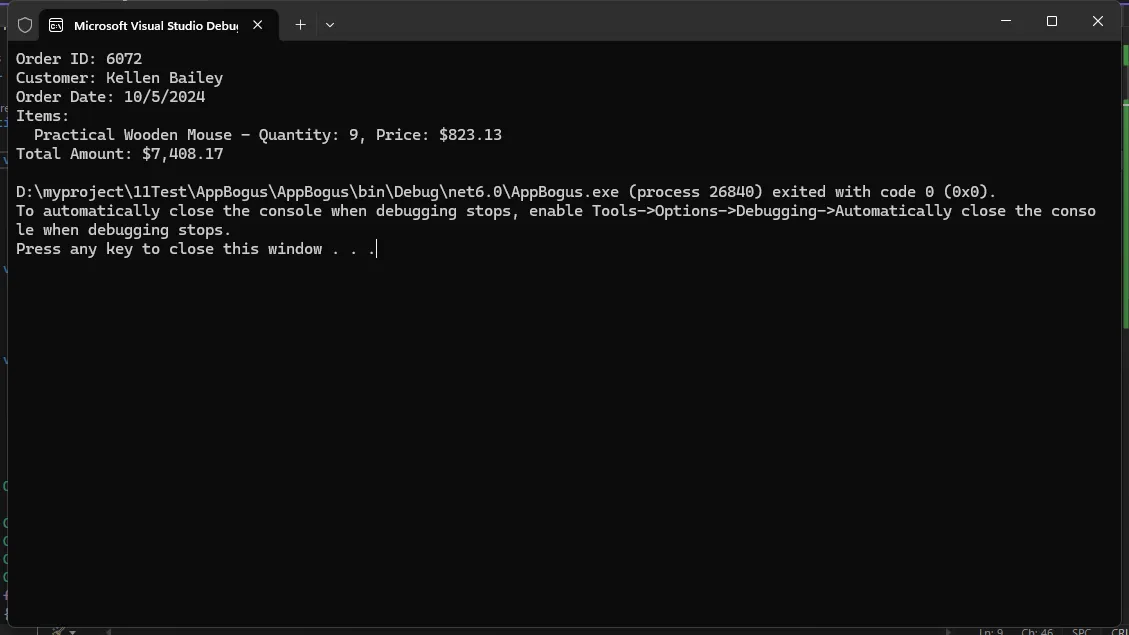The image size is (1129, 635).
Task: Minimize the debug console window
Action: 1006,21
